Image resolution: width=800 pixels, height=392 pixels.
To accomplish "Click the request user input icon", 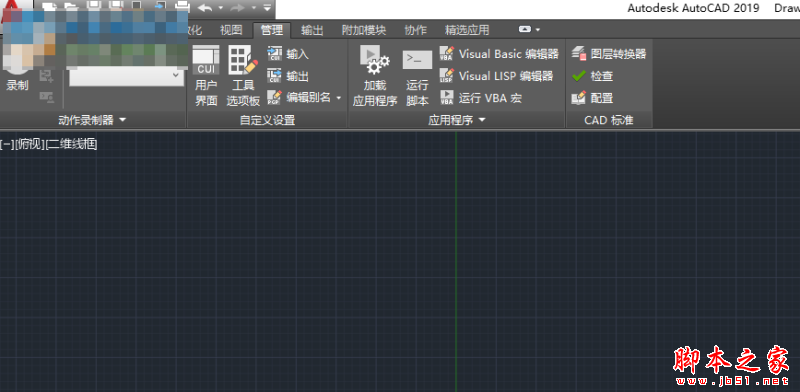I will click(46, 96).
